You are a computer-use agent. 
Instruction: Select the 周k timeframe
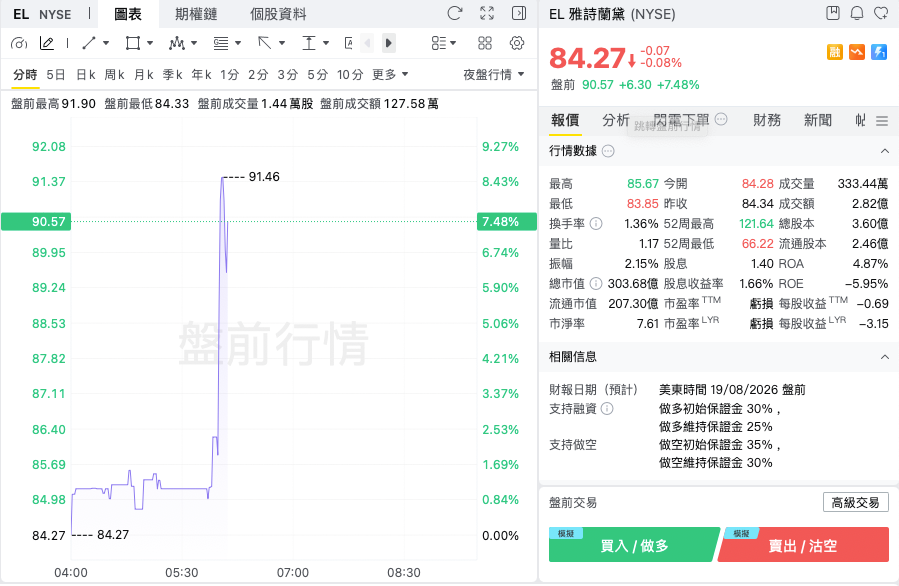click(115, 75)
